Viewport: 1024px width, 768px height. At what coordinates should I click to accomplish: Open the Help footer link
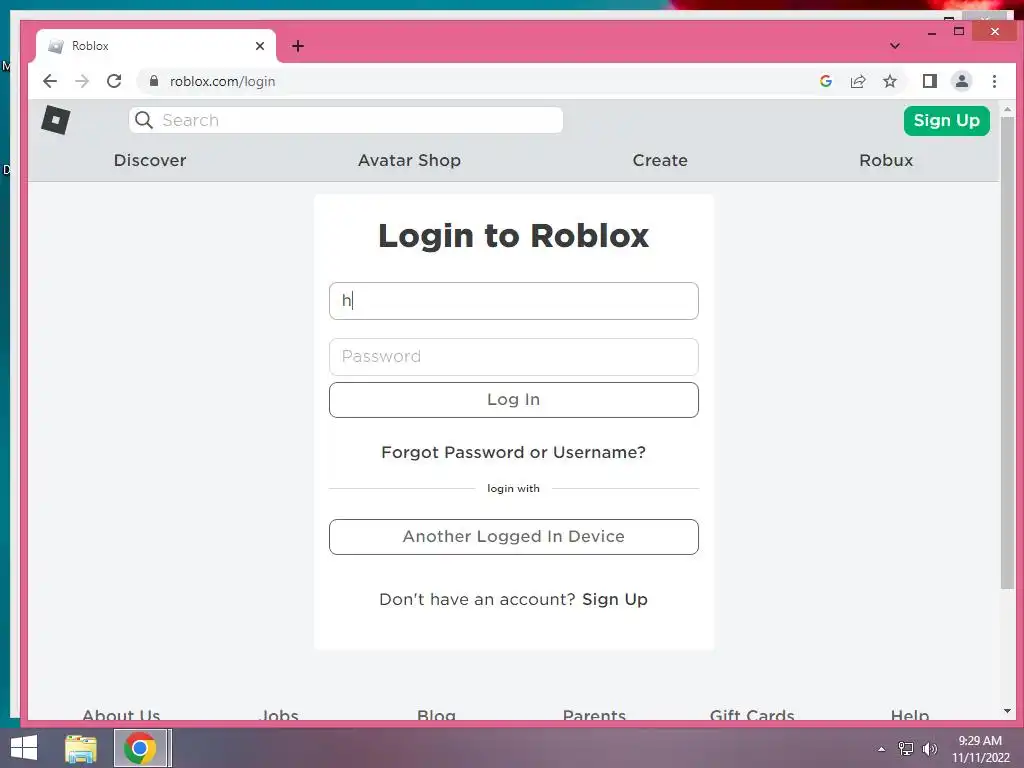click(x=910, y=714)
